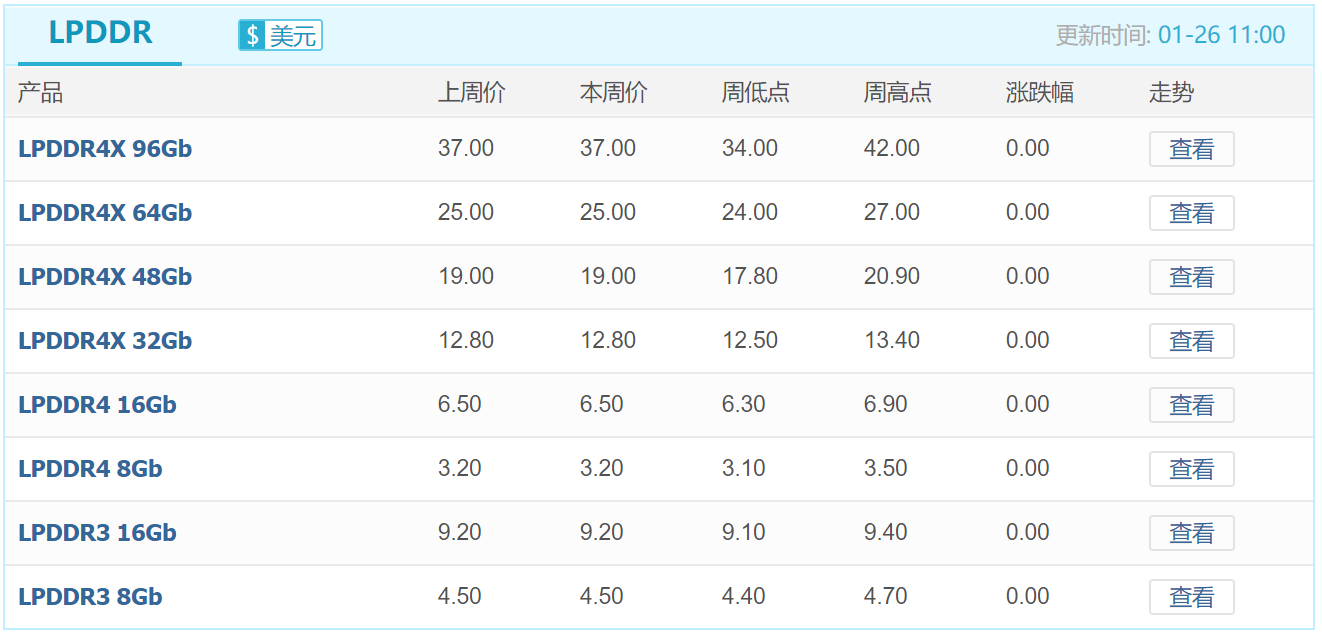This screenshot has width=1322, height=637.
Task: Switch to the LPDDR tab
Action: (100, 33)
